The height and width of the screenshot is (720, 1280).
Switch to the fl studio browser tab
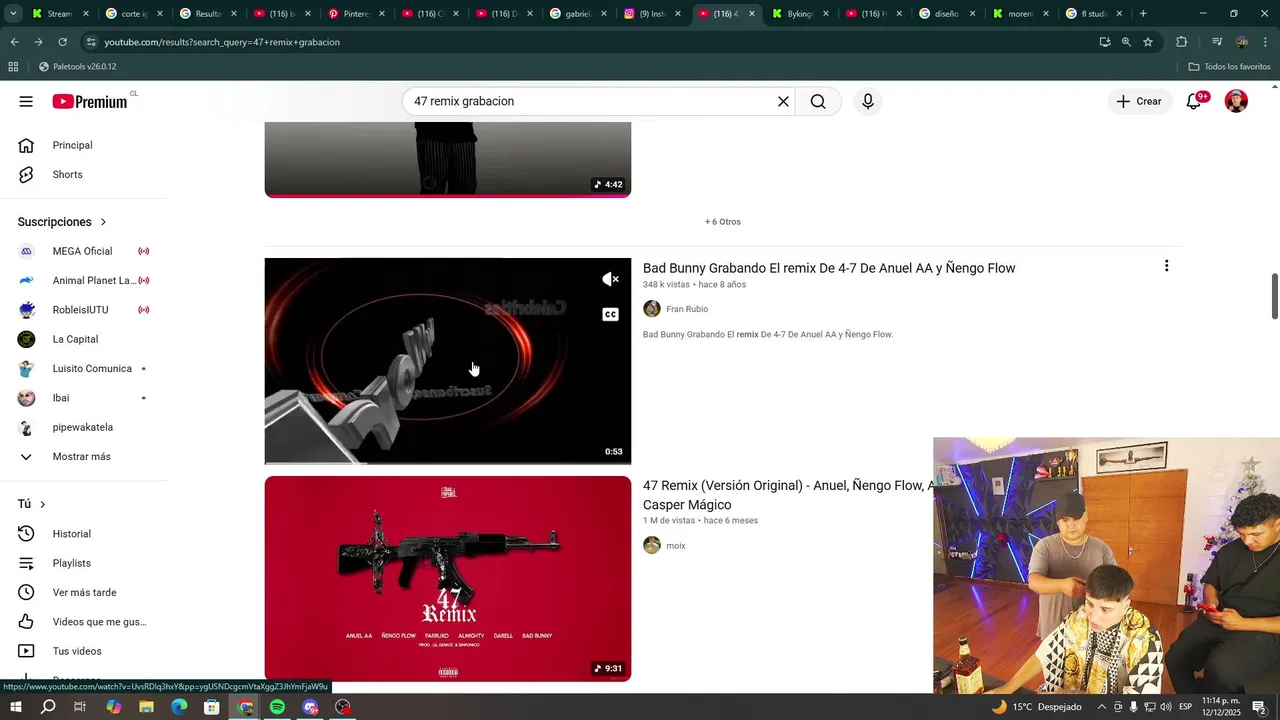(x=1095, y=14)
